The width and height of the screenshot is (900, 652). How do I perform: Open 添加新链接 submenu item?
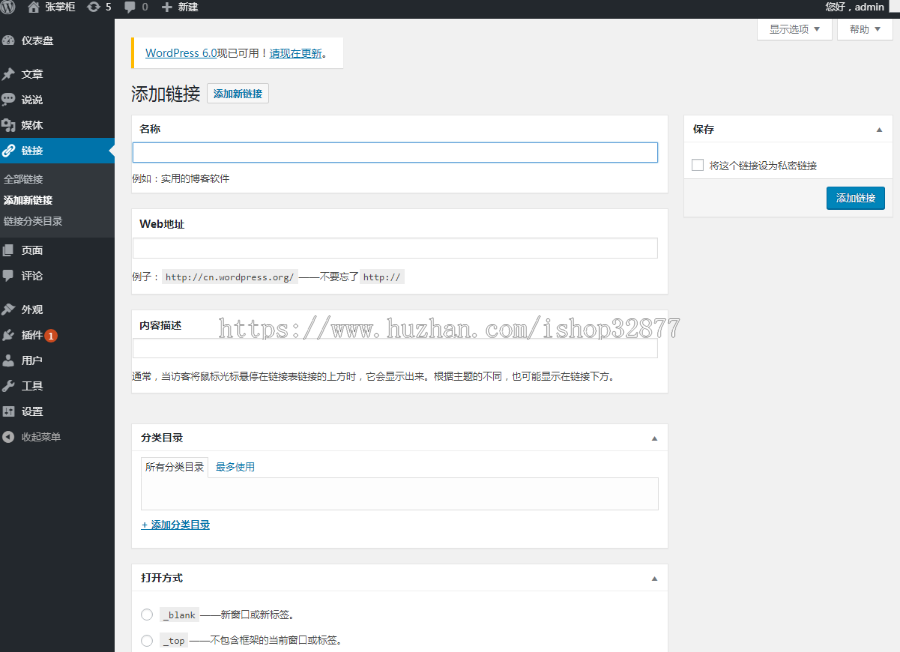click(28, 200)
